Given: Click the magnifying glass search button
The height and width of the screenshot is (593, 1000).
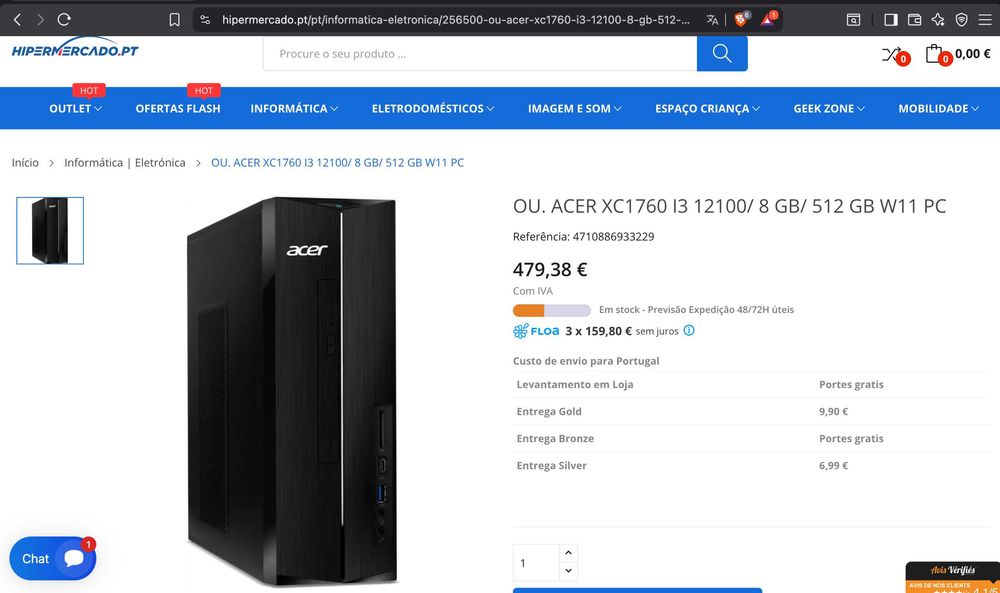Looking at the screenshot, I should click(x=722, y=53).
